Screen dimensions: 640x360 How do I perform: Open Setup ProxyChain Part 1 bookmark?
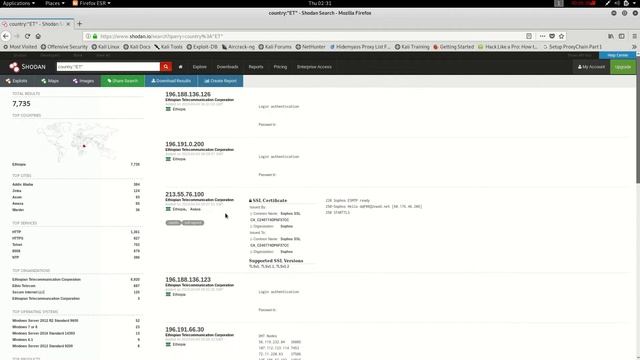572,47
